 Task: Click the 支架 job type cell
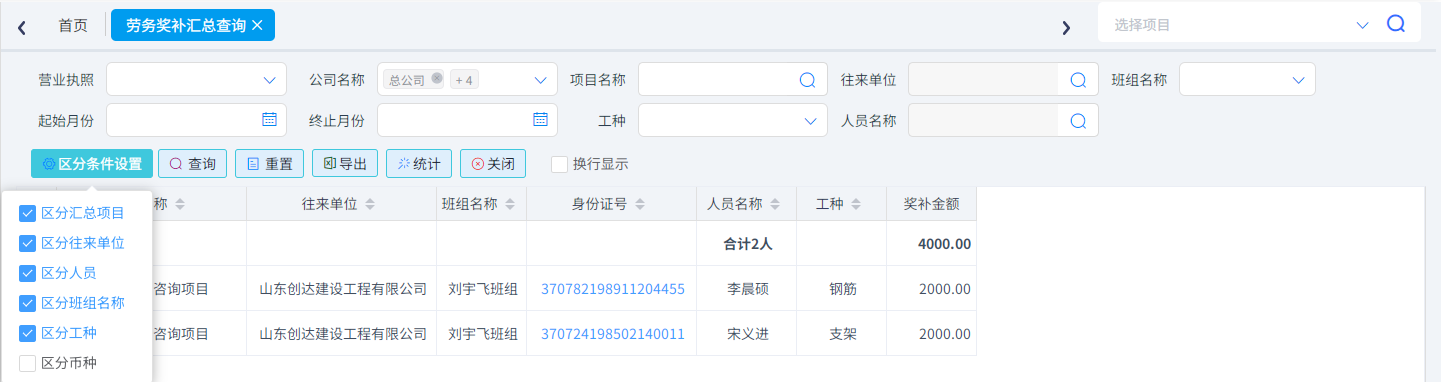(x=843, y=334)
